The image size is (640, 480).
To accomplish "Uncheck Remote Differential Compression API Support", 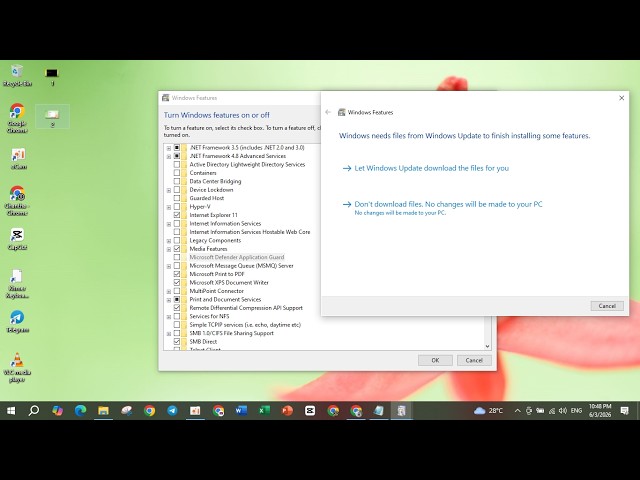I will click(x=177, y=308).
